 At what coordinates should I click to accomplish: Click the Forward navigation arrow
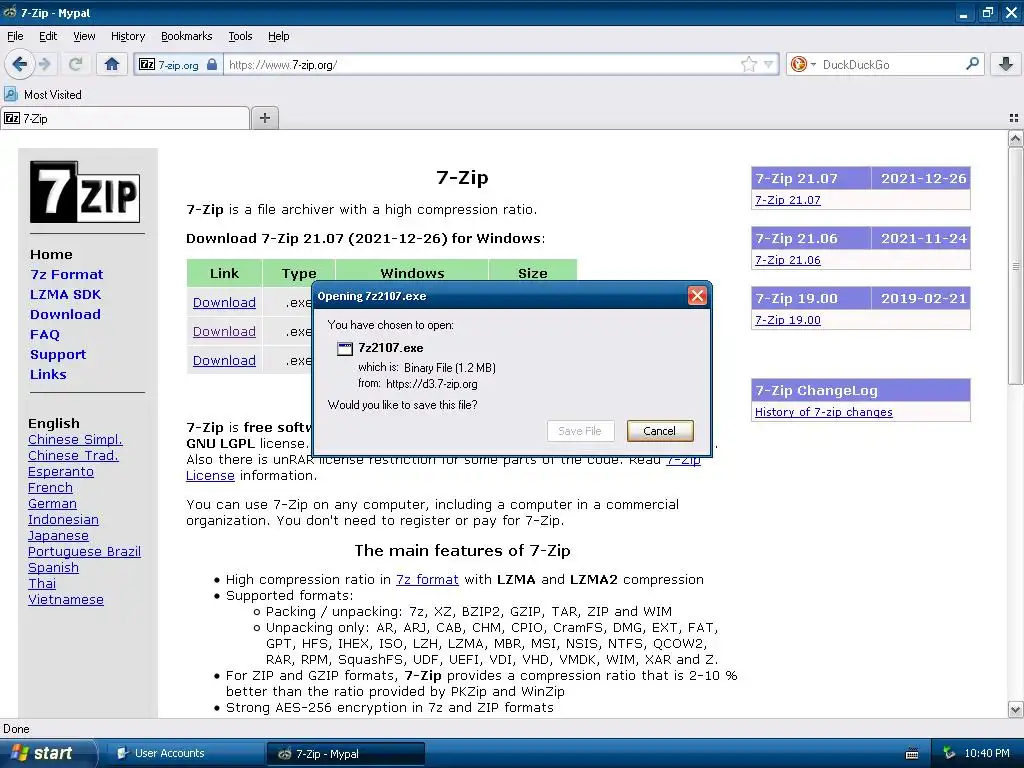(45, 64)
